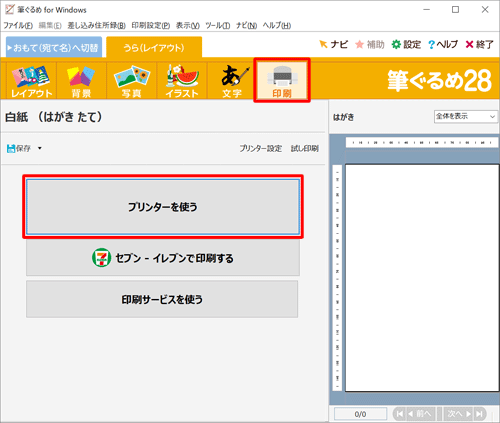
Task: Open the 写真 photo tool
Action: click(132, 80)
